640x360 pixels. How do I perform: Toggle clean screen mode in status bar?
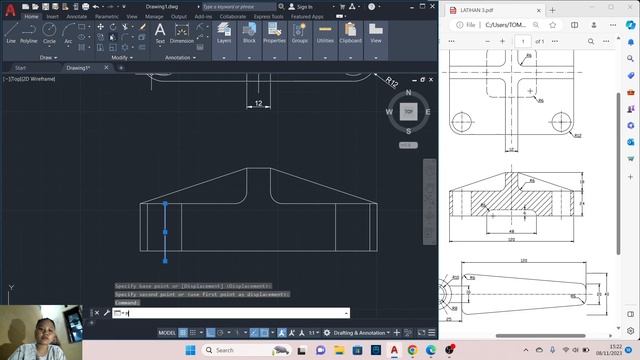point(421,333)
